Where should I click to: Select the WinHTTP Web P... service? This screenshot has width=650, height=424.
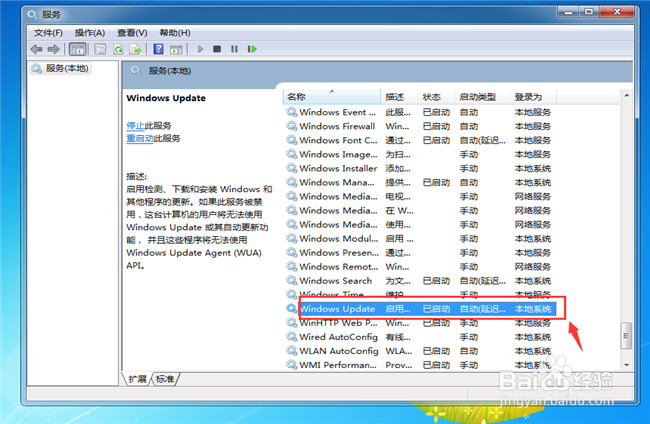(420, 323)
